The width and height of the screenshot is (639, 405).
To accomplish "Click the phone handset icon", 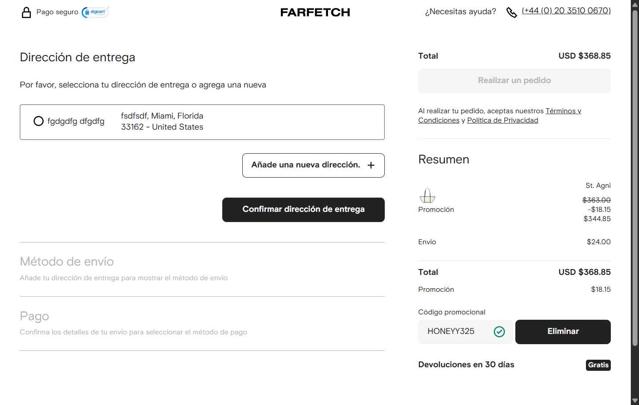I will pyautogui.click(x=512, y=13).
